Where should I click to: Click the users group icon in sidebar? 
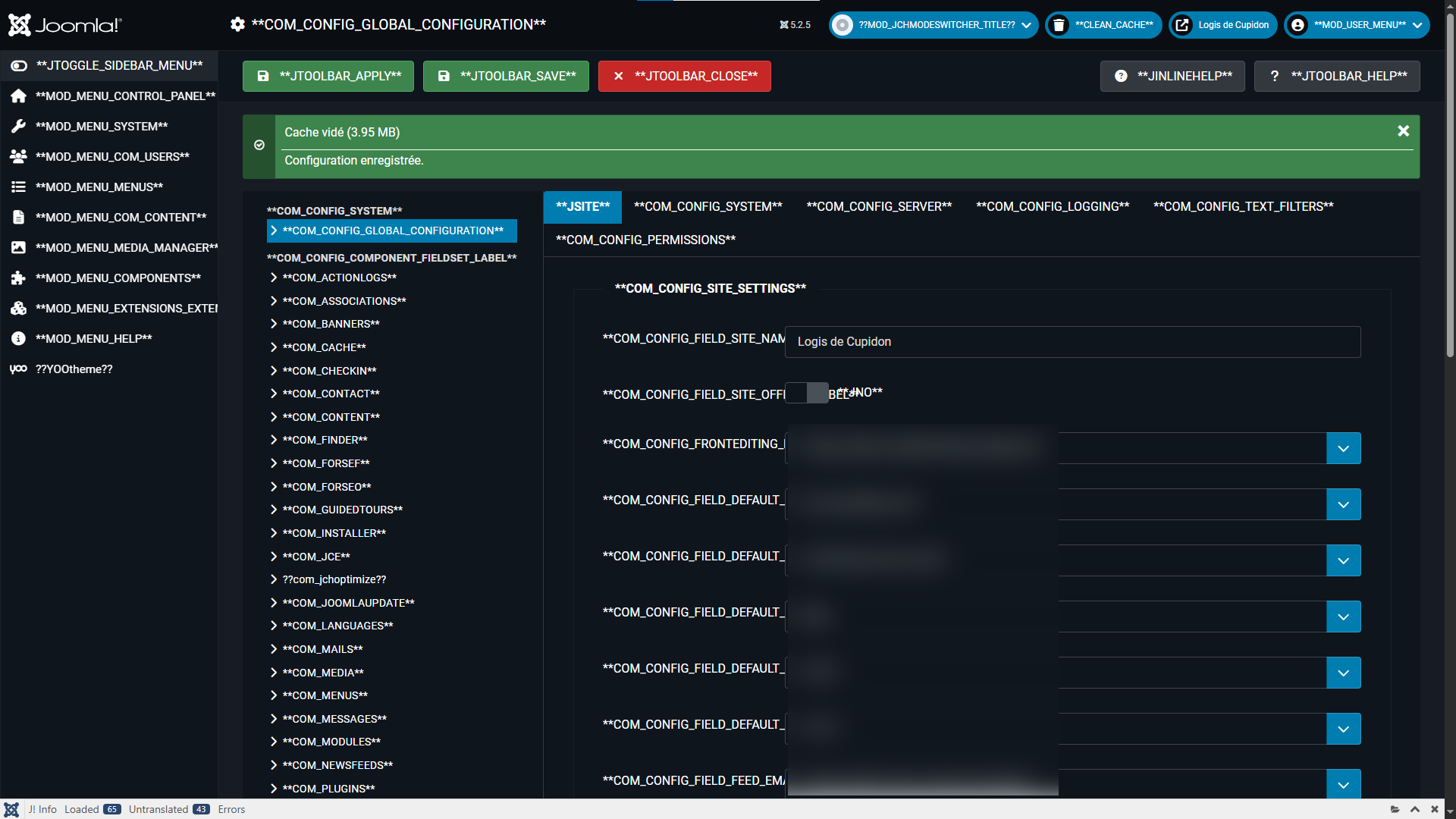[x=18, y=157]
